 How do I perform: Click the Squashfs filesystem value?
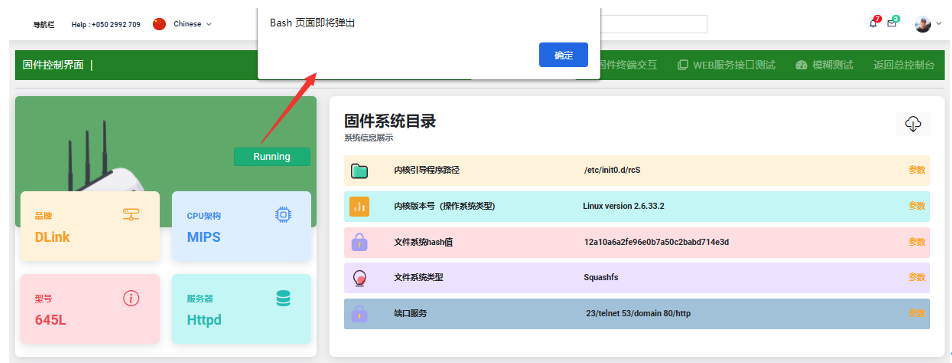pyautogui.click(x=601, y=277)
